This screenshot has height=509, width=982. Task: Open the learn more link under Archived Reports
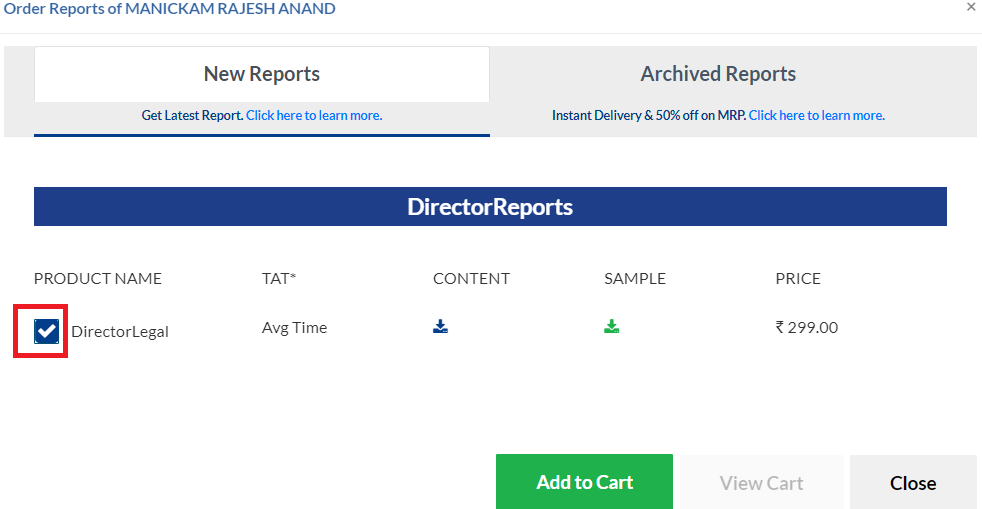click(817, 115)
